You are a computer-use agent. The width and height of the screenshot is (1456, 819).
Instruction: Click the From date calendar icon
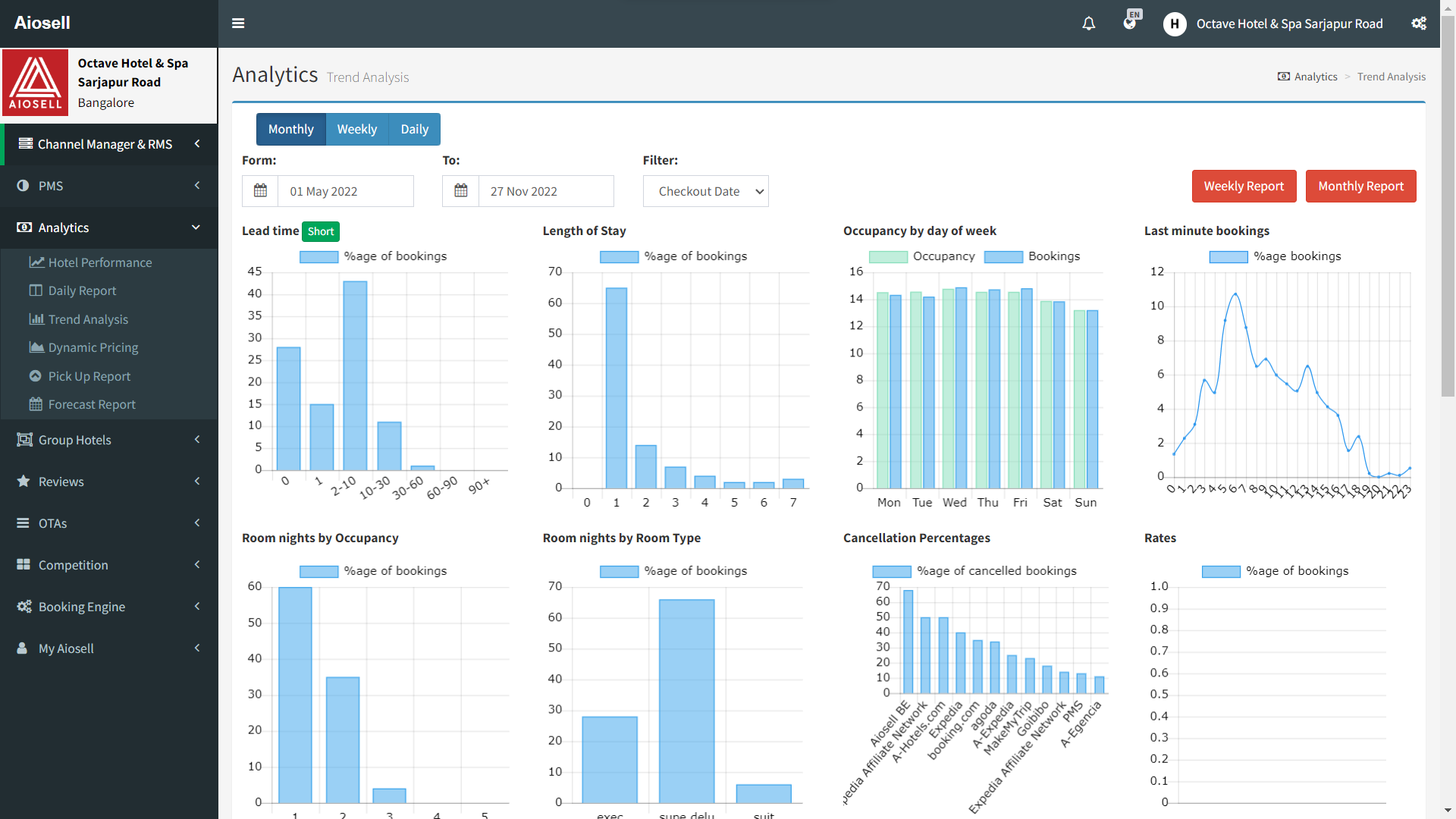(260, 191)
